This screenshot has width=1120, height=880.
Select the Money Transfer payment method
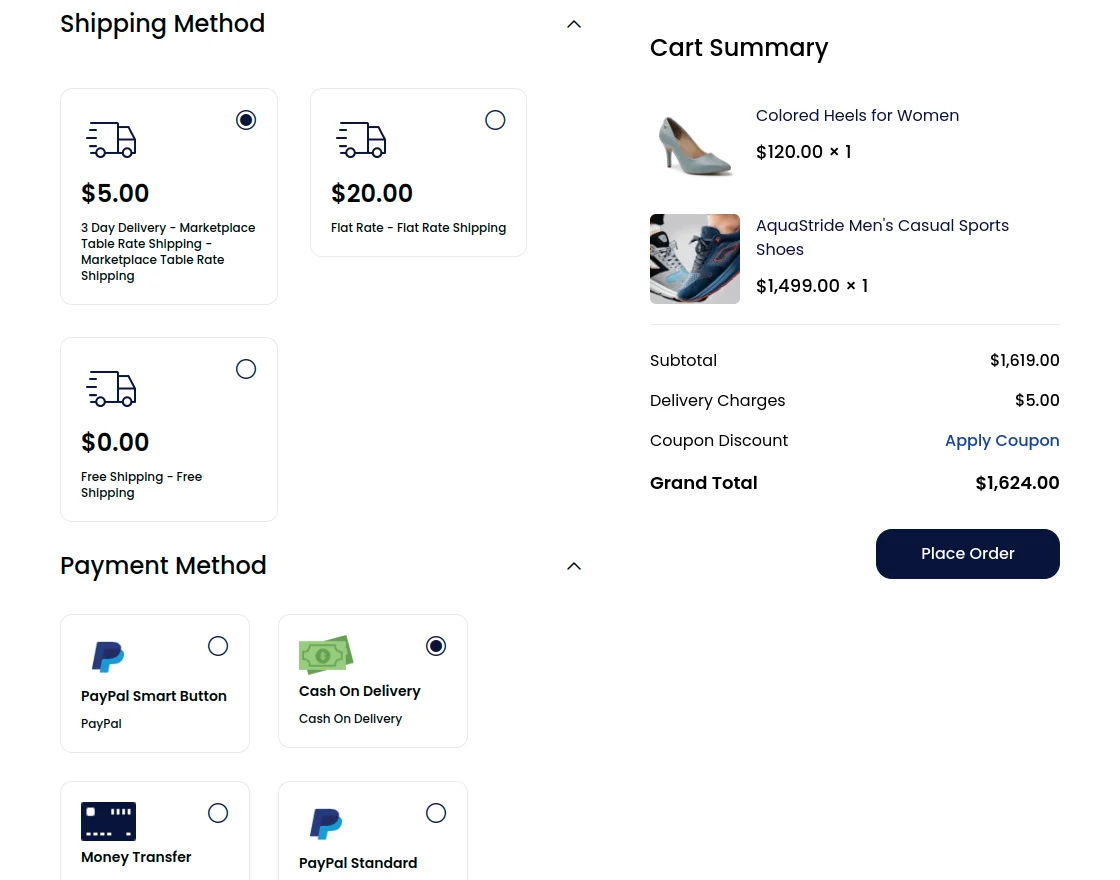coord(218,813)
